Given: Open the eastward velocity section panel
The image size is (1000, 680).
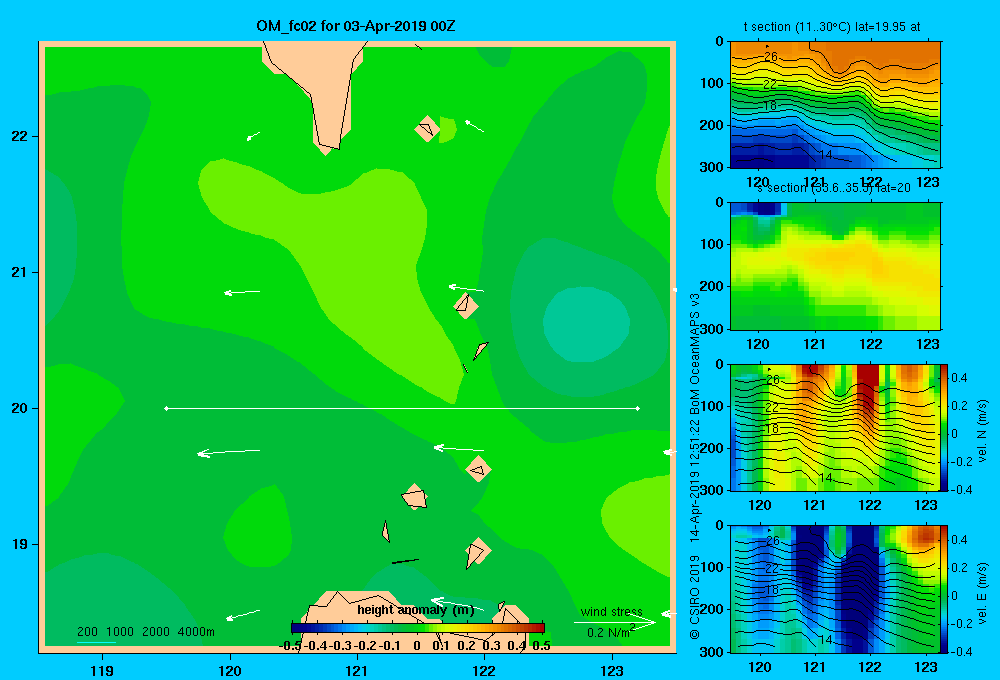Looking at the screenshot, I should coord(835,589).
